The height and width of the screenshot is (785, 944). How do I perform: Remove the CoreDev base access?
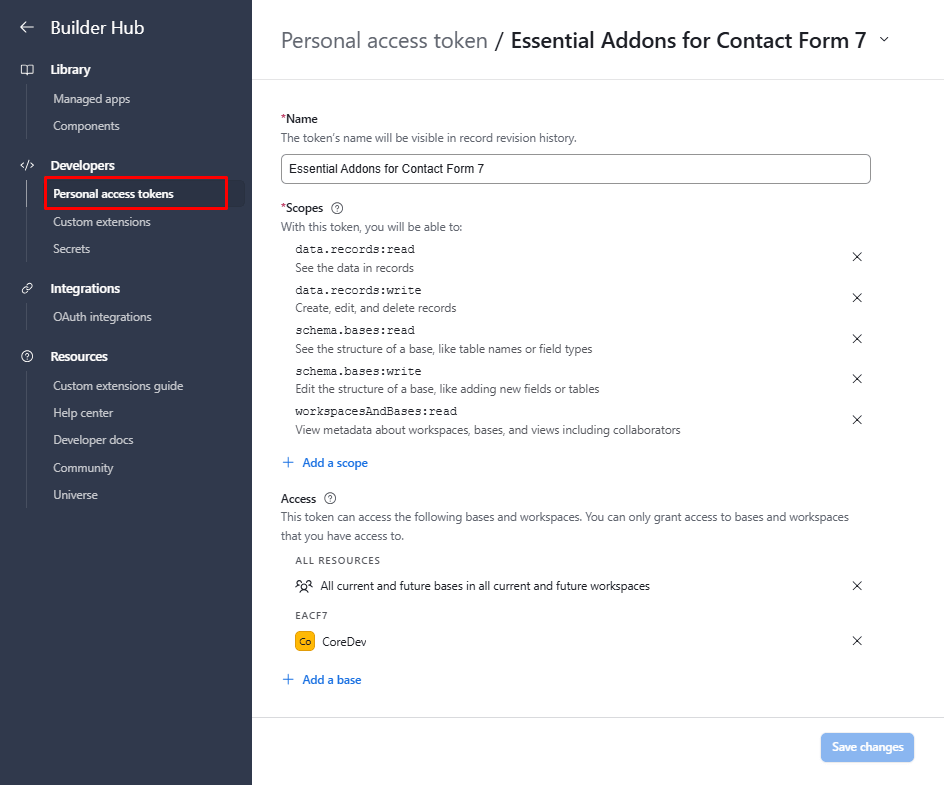(x=857, y=641)
